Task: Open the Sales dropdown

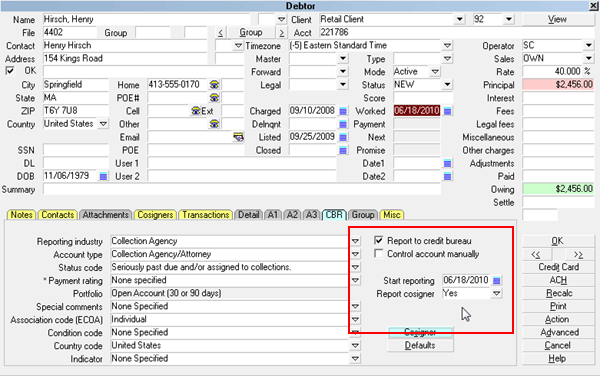Action: tap(589, 59)
